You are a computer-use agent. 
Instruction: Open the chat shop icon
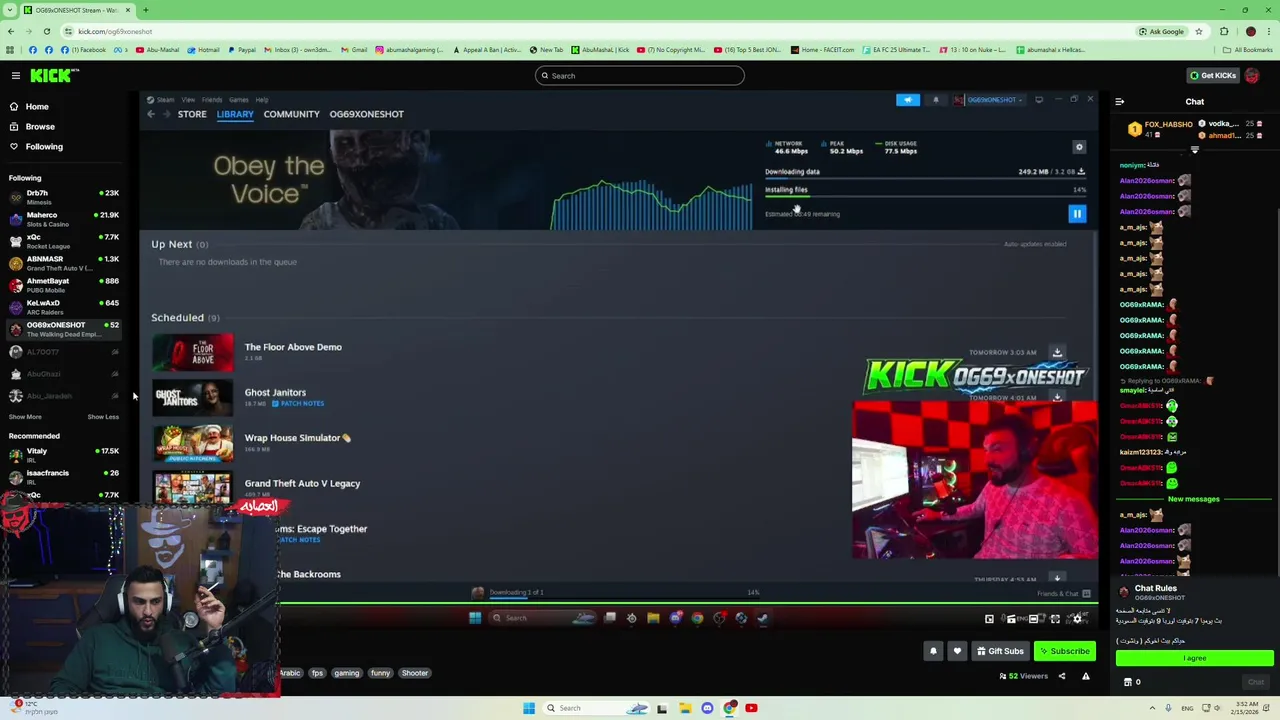[1128, 682]
